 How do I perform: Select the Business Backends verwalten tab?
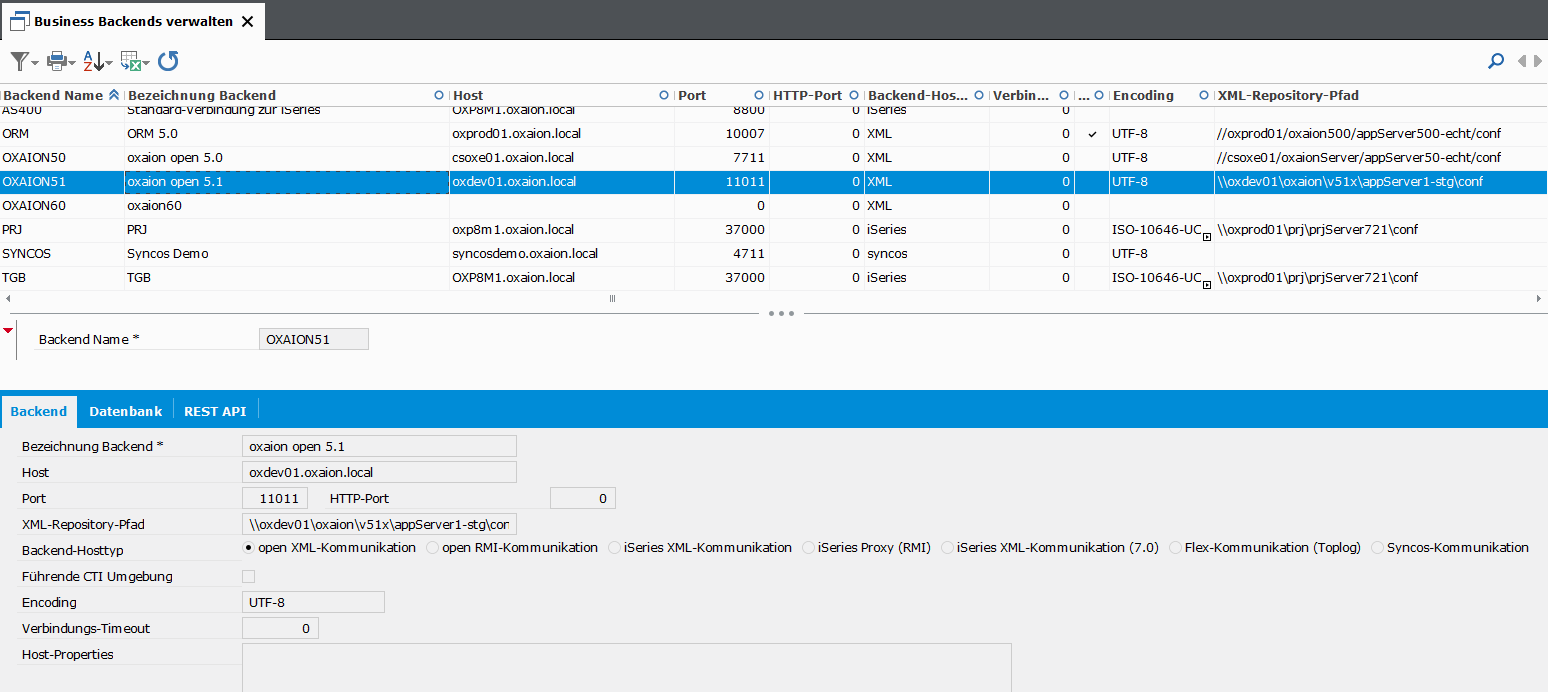(x=134, y=21)
